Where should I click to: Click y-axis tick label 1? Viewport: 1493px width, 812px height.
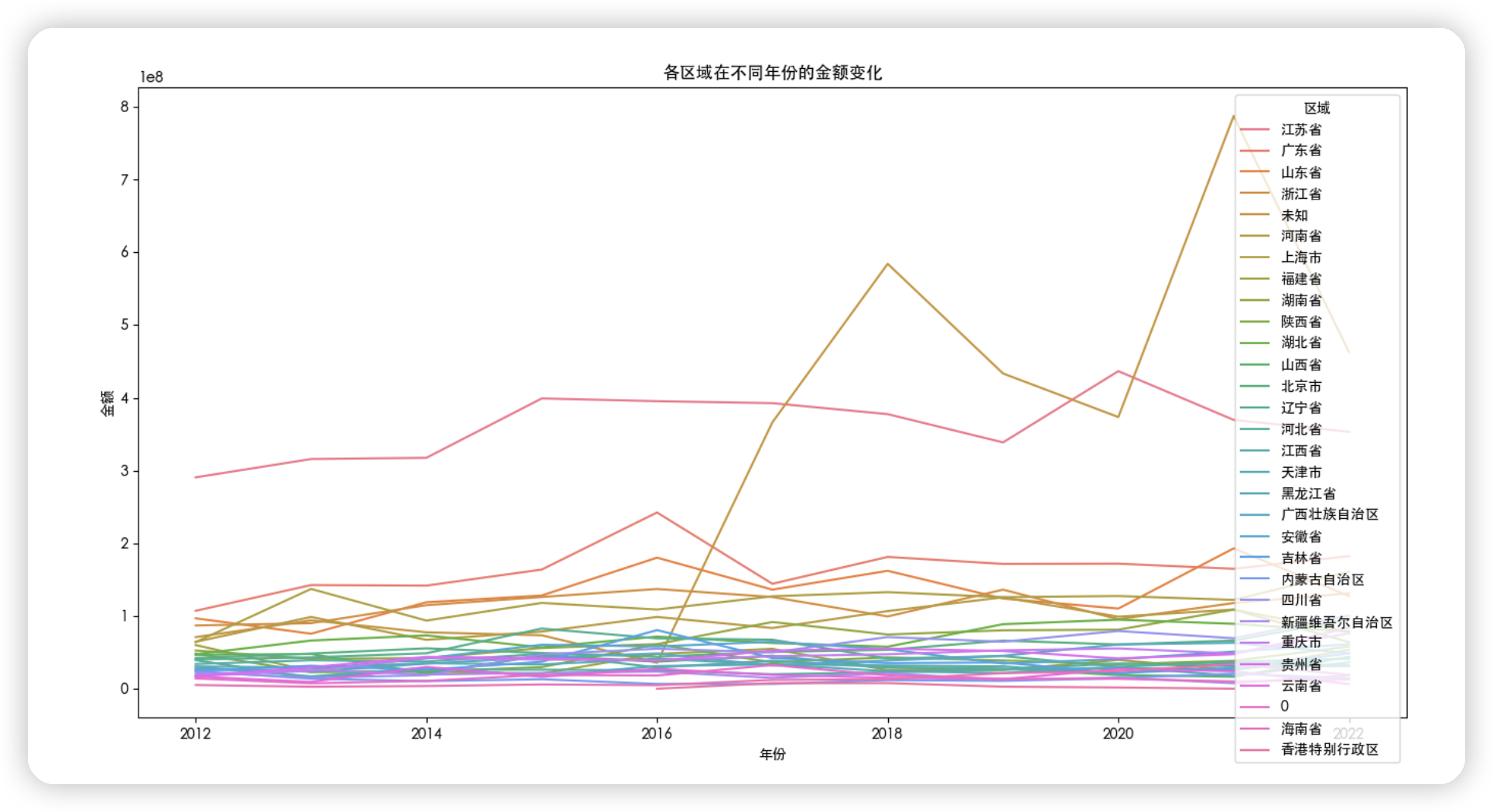(x=125, y=616)
